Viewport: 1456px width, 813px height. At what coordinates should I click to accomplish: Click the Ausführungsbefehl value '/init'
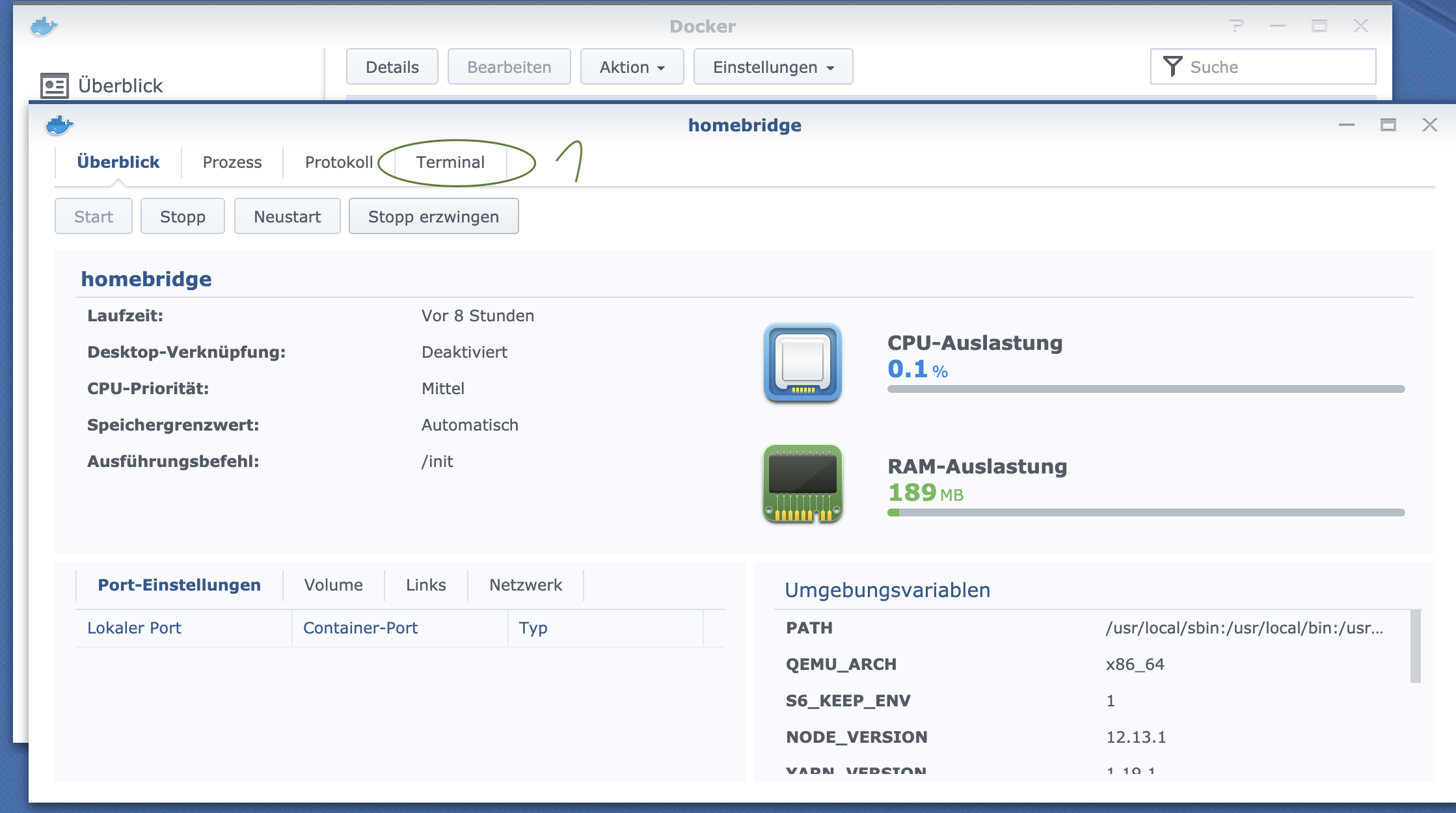437,462
